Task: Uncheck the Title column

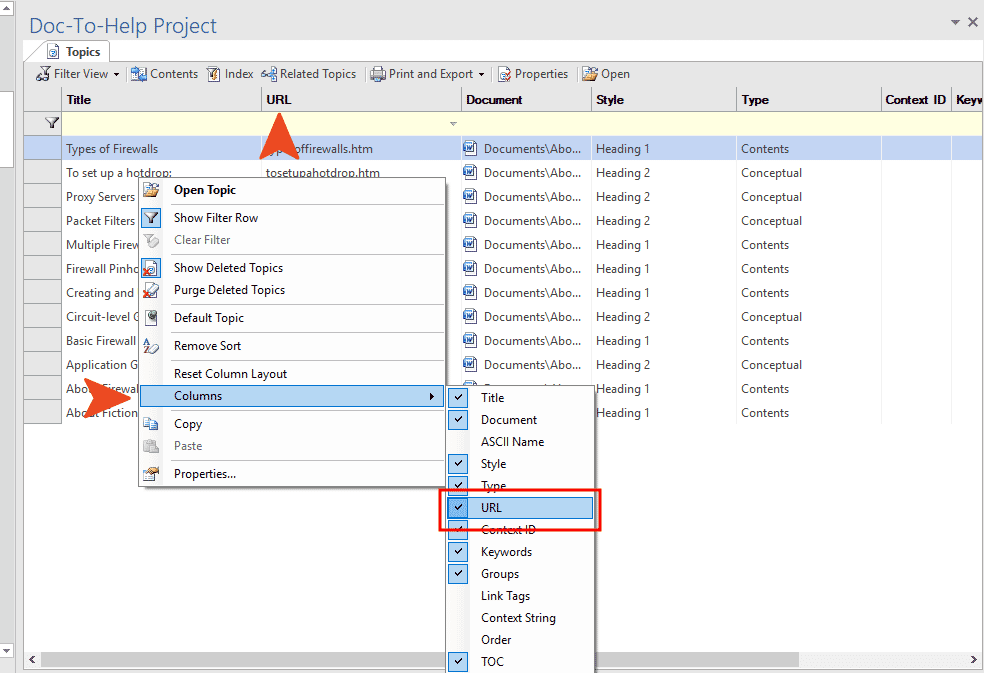Action: pyautogui.click(x=459, y=397)
